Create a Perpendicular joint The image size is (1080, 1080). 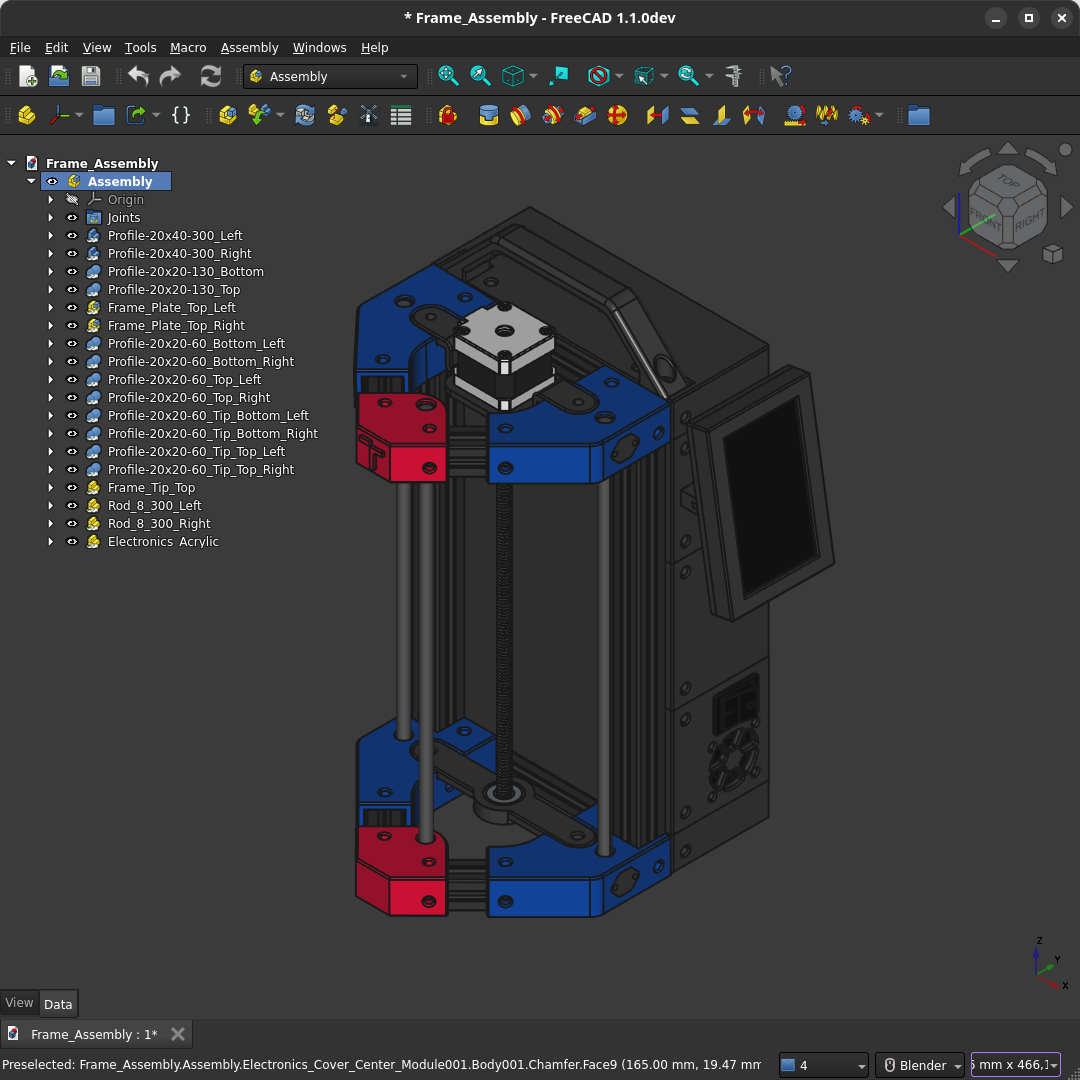pos(722,115)
